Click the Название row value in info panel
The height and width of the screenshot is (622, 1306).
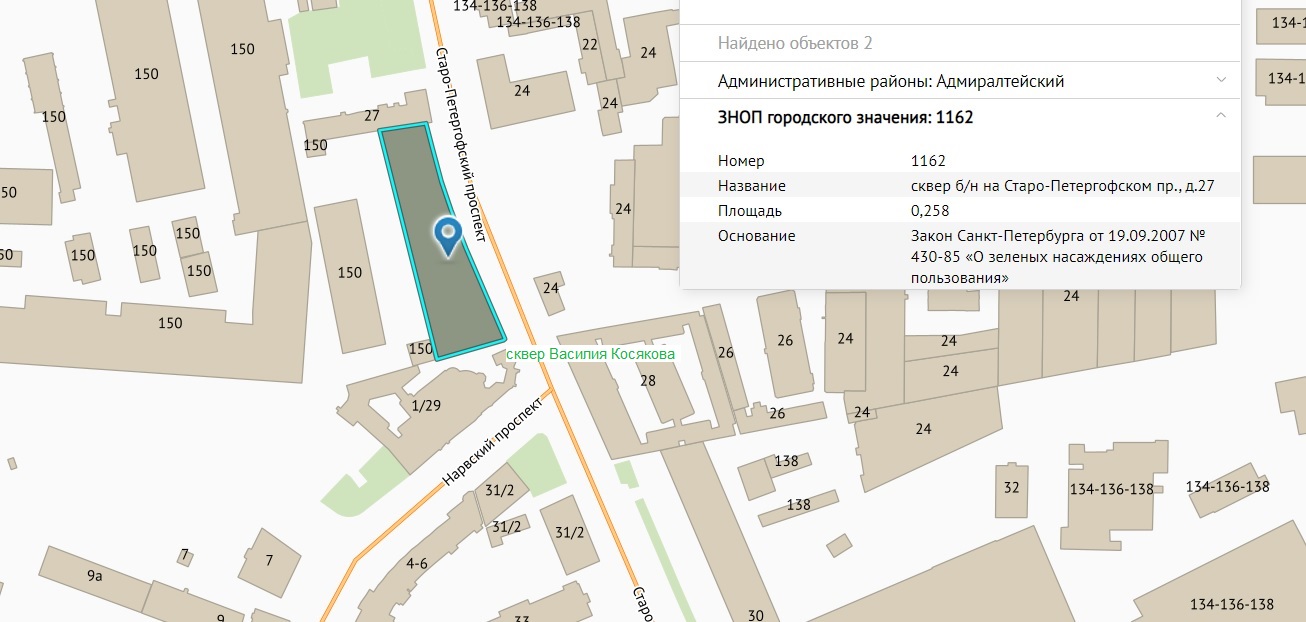point(1062,186)
